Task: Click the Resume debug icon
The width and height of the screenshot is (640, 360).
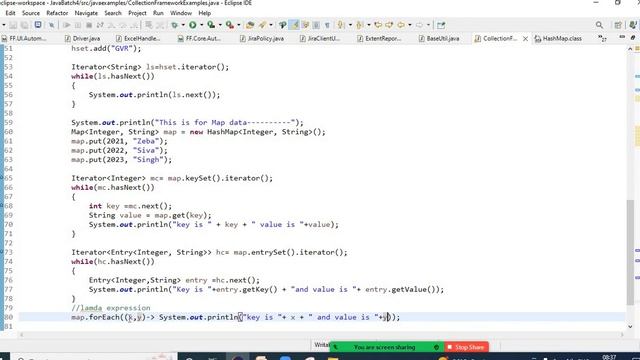Action: click(x=67, y=25)
